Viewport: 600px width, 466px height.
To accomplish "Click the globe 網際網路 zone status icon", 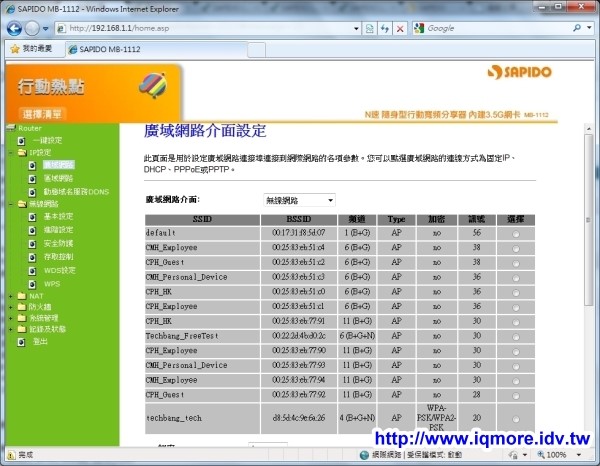I will point(364,455).
